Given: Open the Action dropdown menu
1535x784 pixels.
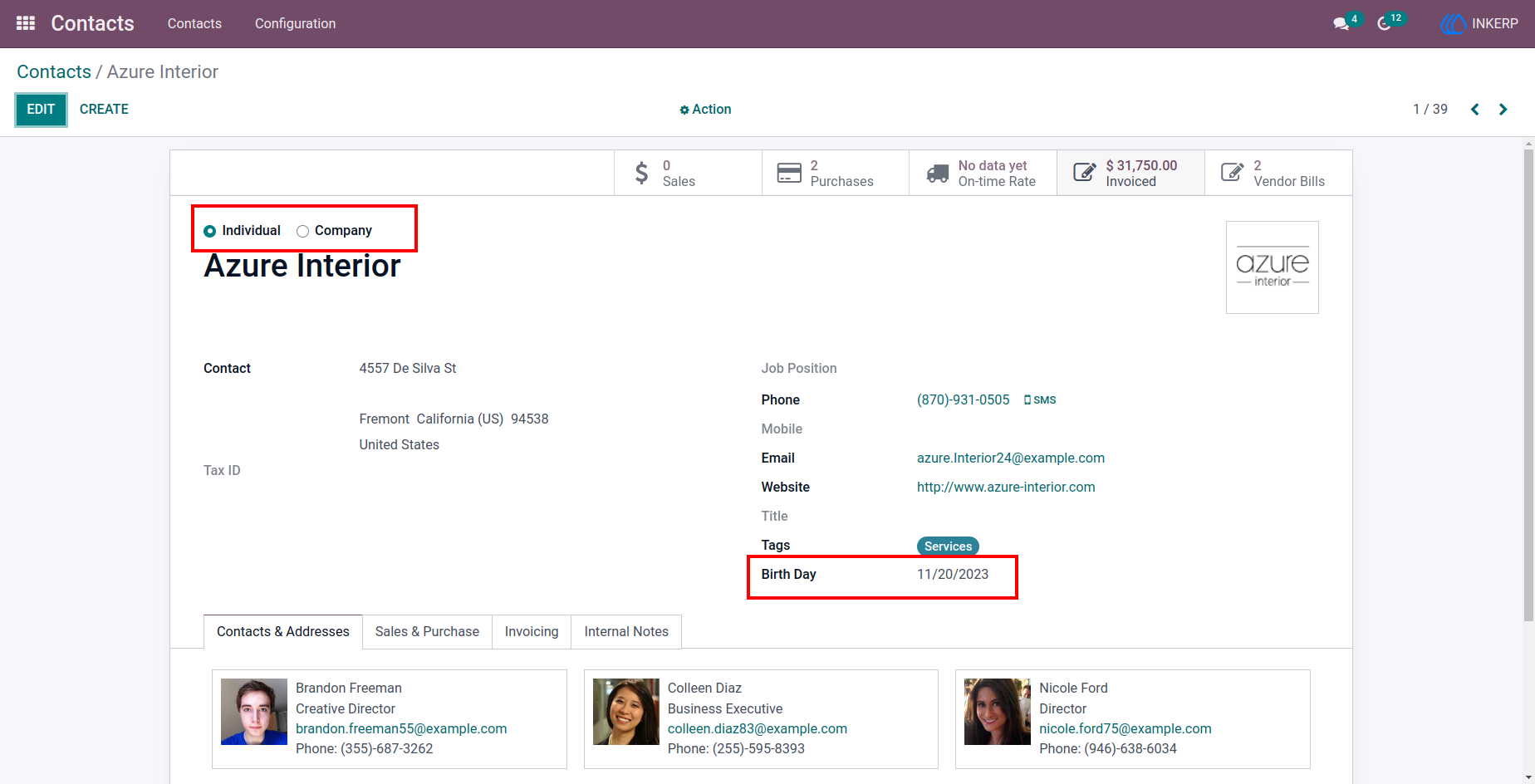Looking at the screenshot, I should (x=705, y=110).
